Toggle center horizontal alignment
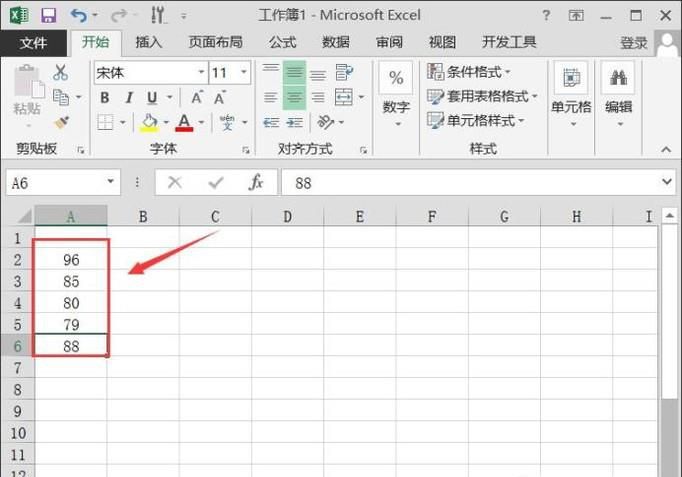Image resolution: width=682 pixels, height=477 pixels. [x=294, y=97]
